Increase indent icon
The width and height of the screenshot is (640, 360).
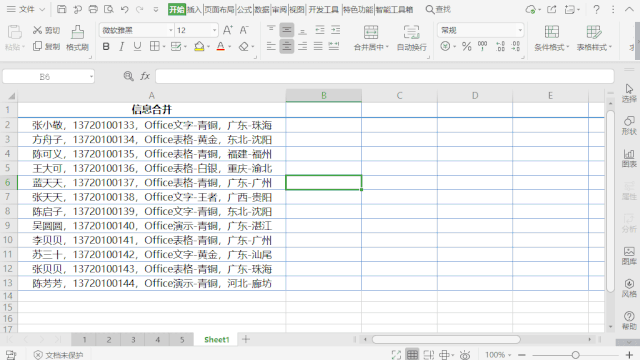tap(336, 30)
